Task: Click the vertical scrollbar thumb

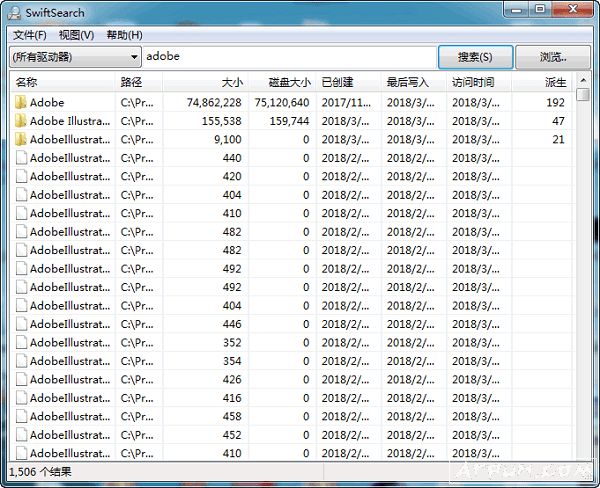Action: (583, 95)
